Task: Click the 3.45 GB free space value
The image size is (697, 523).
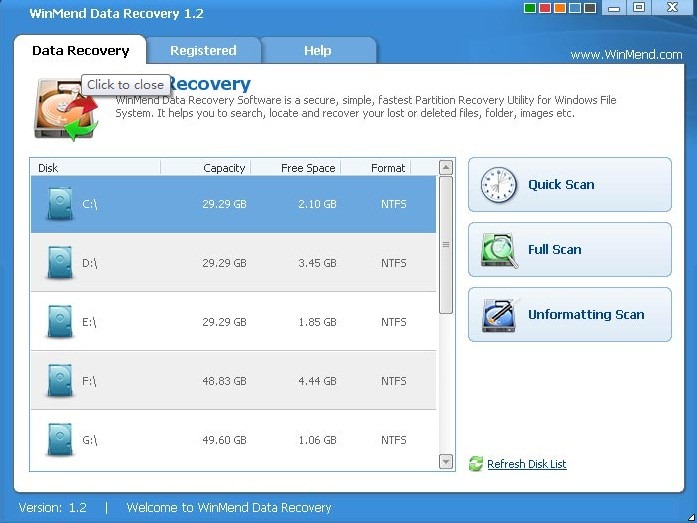Action: tap(317, 263)
